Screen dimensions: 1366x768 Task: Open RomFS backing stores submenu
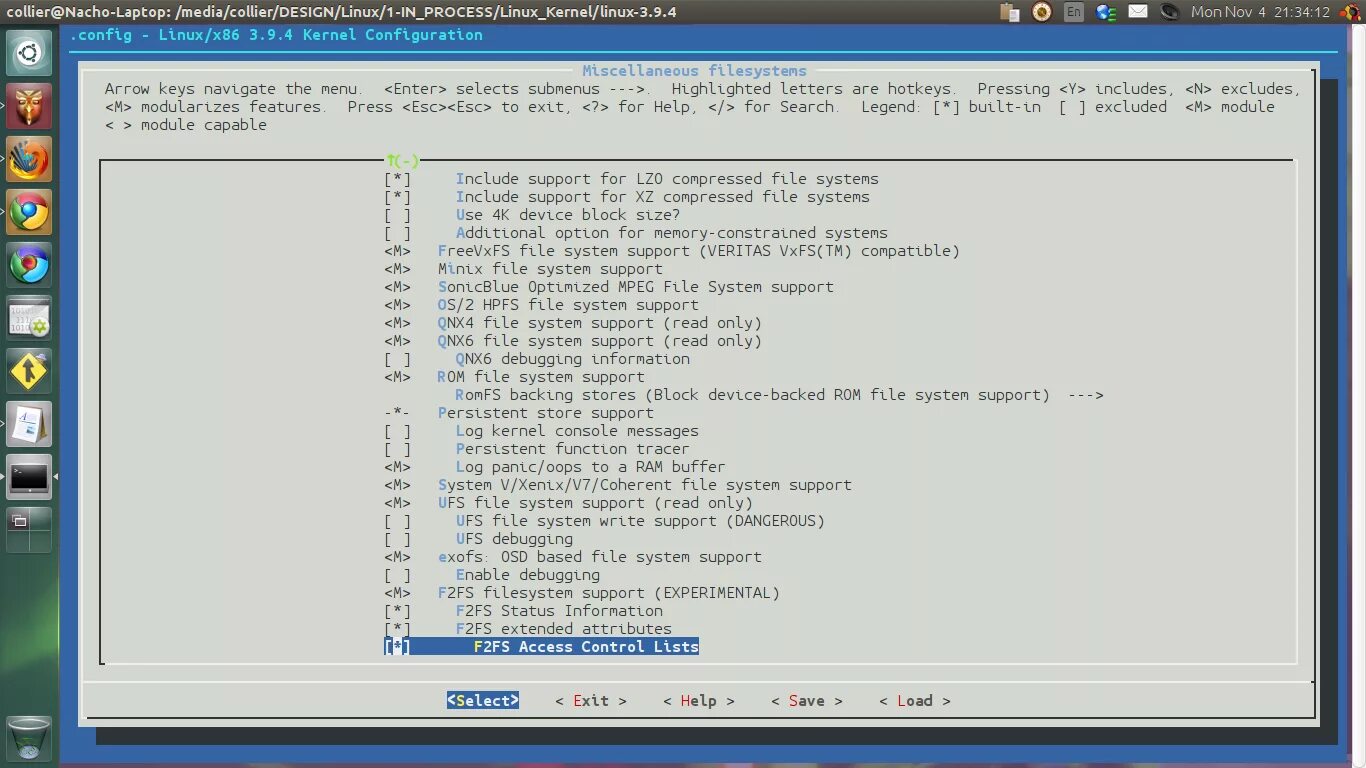point(779,395)
